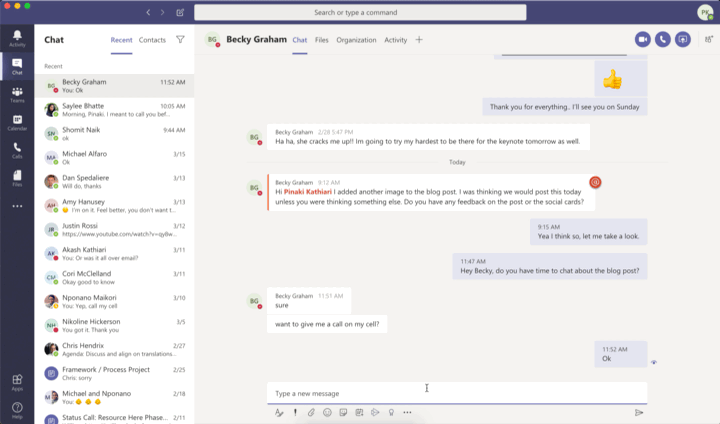Screen dimensions: 720x424
Task: Open the Files section in sidebar
Action: [x=17, y=178]
